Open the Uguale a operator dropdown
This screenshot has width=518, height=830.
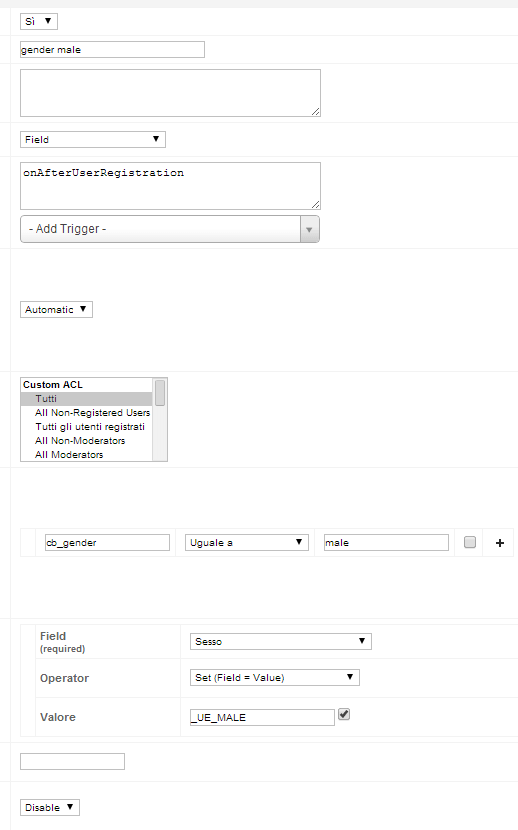pos(247,543)
